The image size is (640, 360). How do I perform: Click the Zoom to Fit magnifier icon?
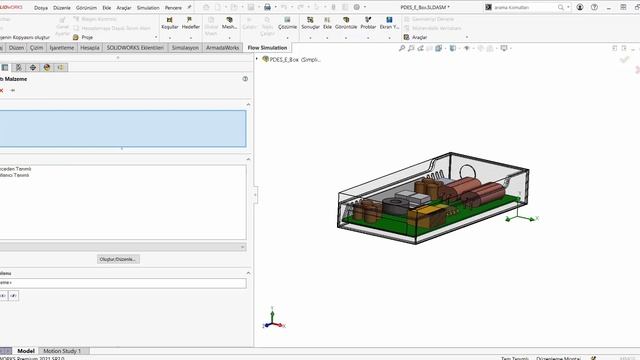coord(402,48)
